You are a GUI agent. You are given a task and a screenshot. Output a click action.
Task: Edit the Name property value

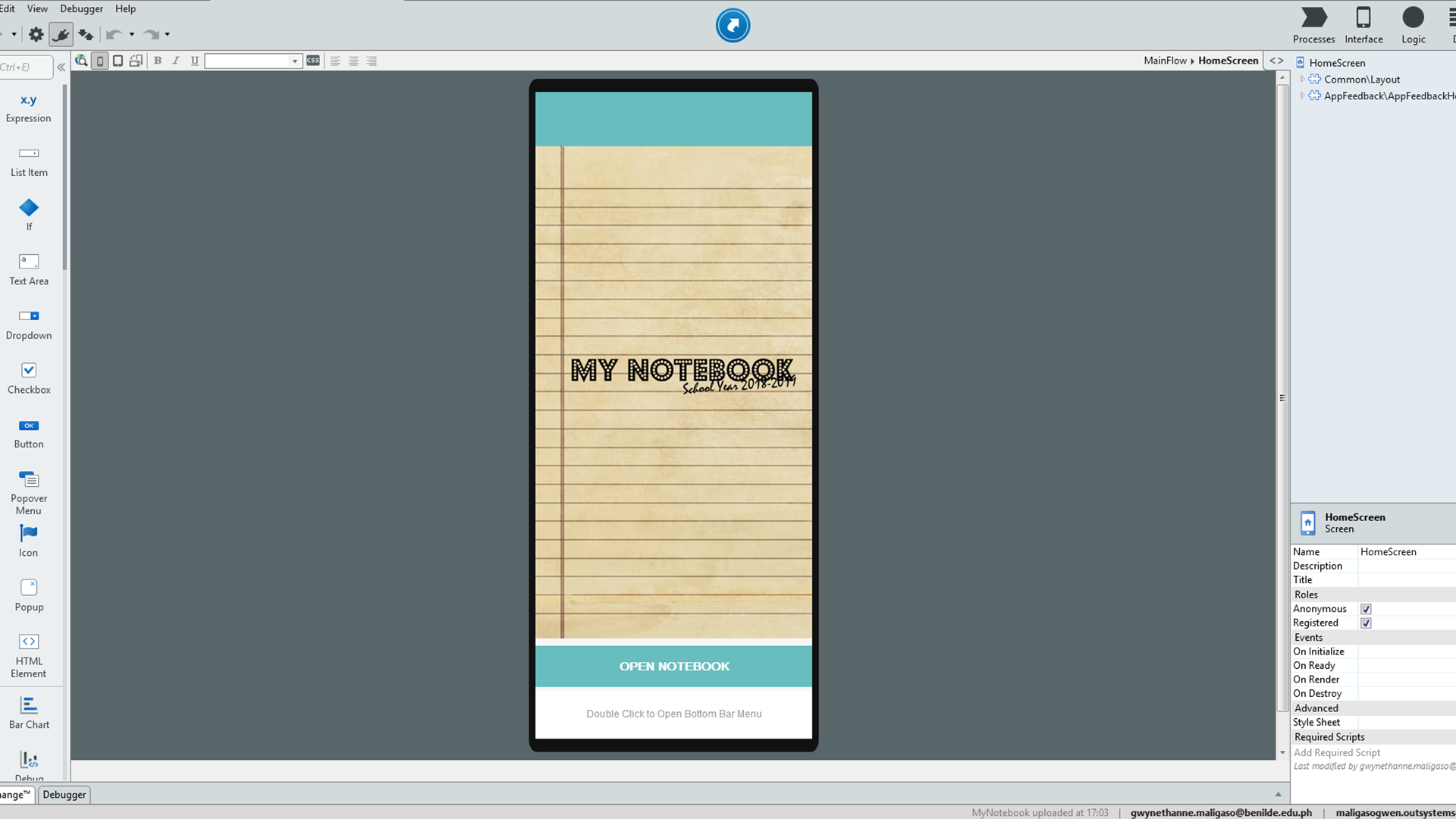pos(1407,552)
